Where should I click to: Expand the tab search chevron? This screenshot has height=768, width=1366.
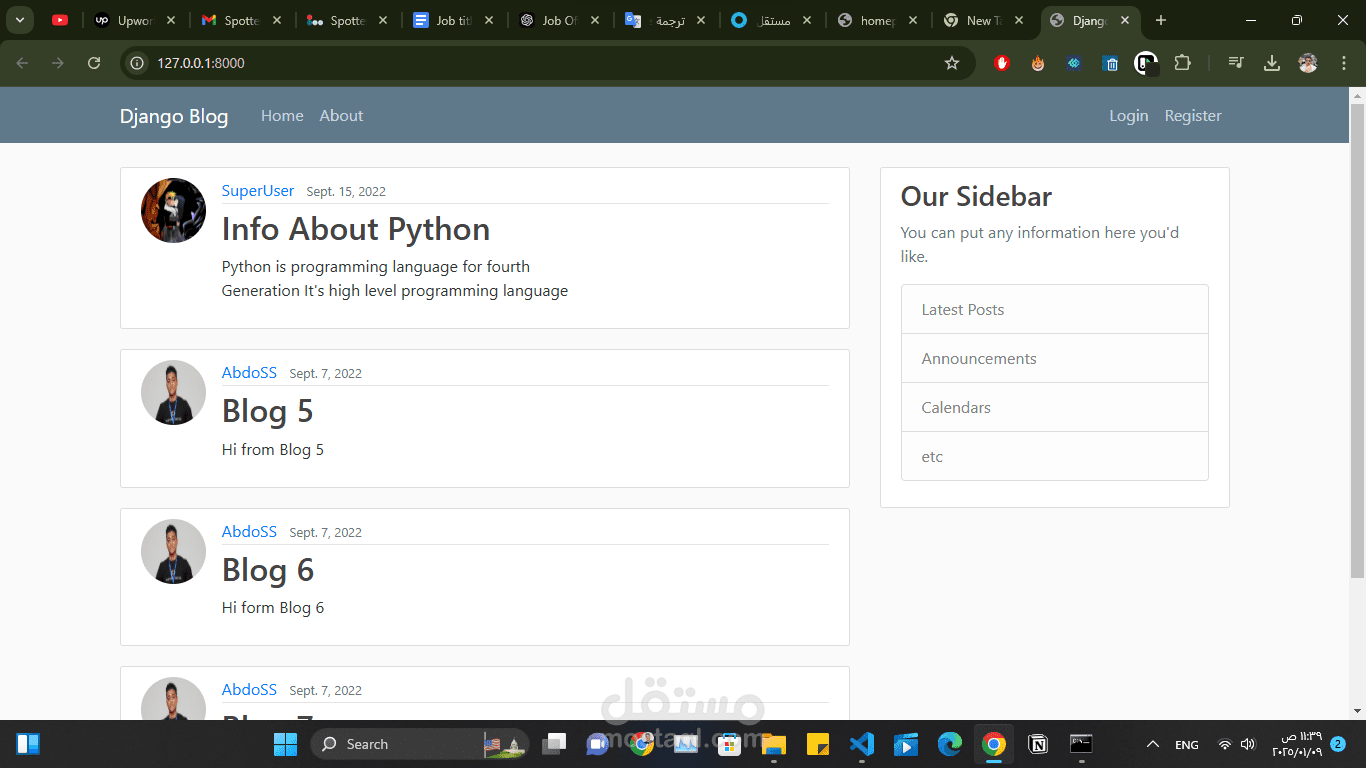(19, 20)
